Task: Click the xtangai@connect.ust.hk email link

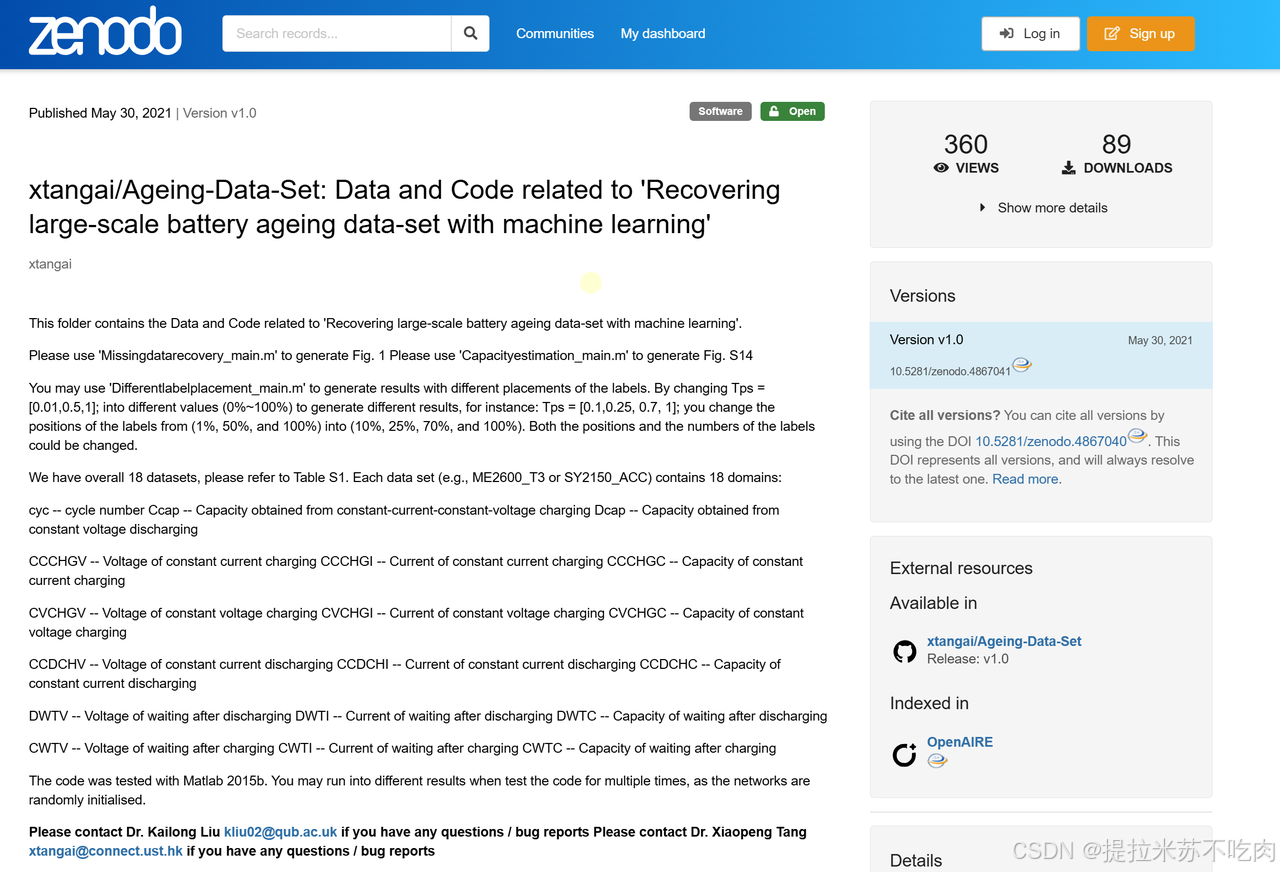Action: coord(106,851)
